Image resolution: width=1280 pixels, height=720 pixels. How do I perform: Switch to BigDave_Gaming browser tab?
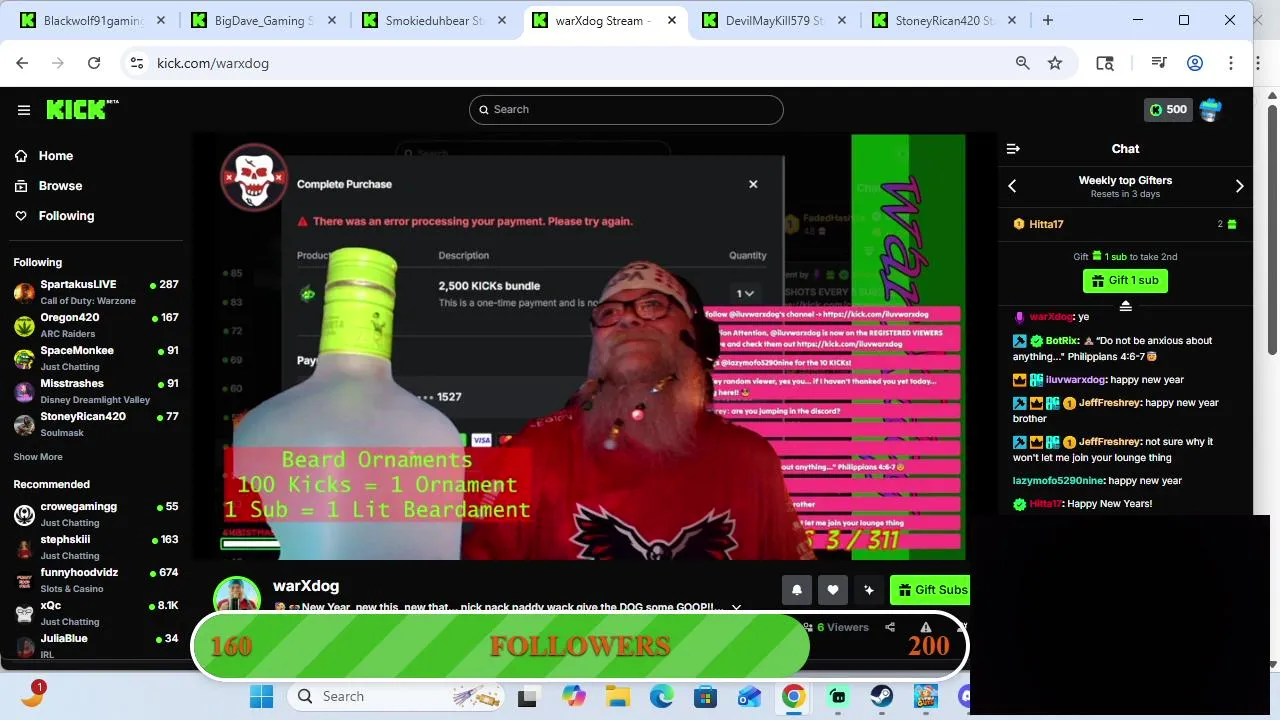(x=263, y=21)
